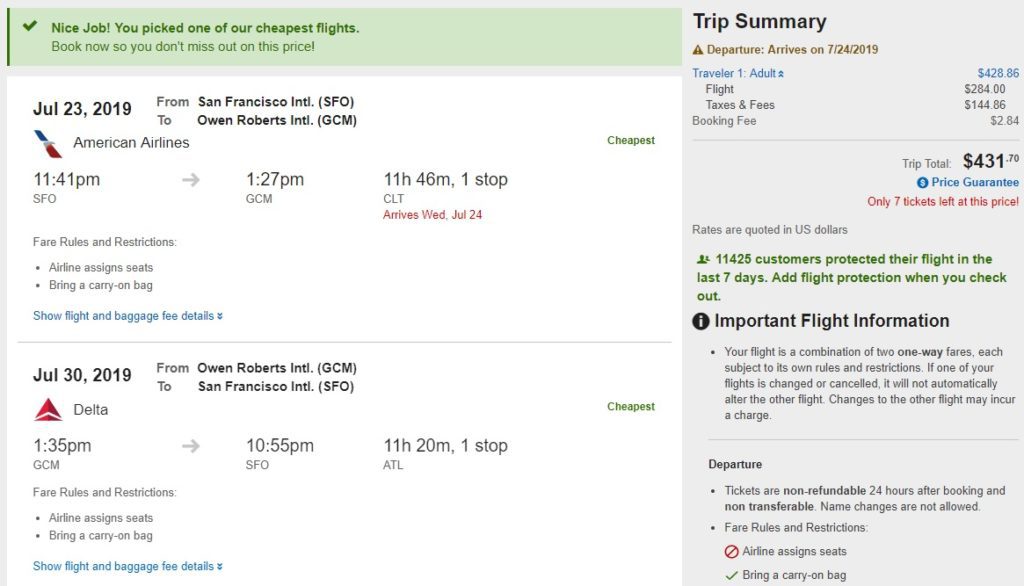Viewport: 1024px width, 586px height.
Task: Click the departure warning triangle icon
Action: 698,50
